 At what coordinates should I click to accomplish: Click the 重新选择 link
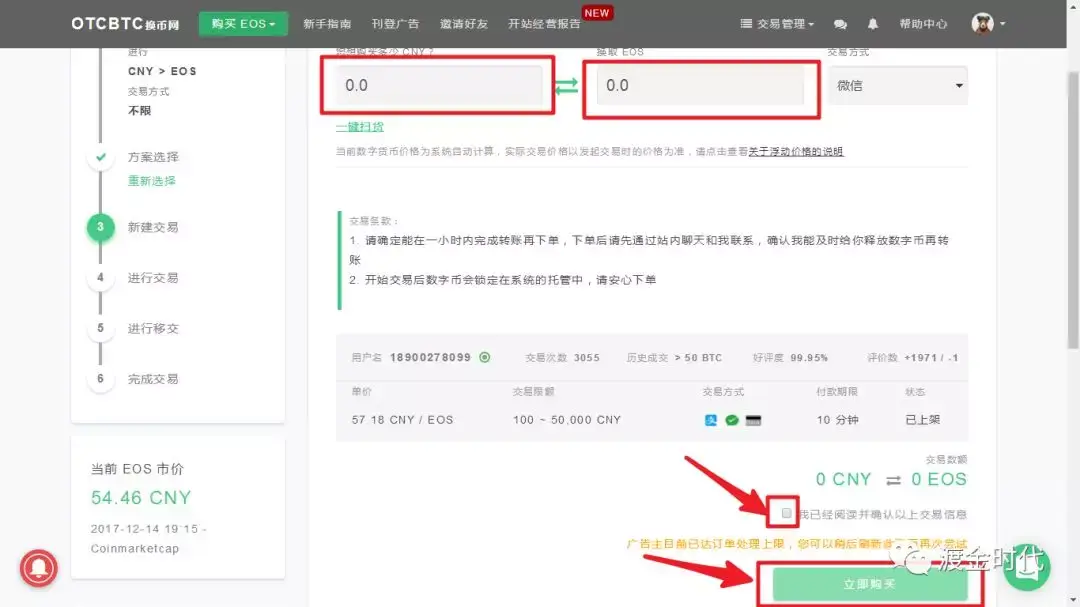pyautogui.click(x=152, y=181)
